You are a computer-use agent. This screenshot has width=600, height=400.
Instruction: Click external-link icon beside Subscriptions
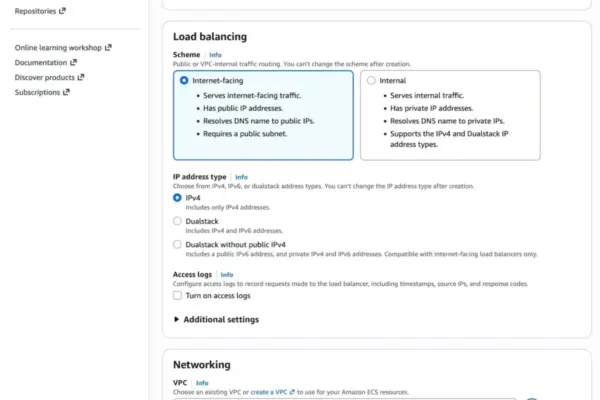(66, 92)
